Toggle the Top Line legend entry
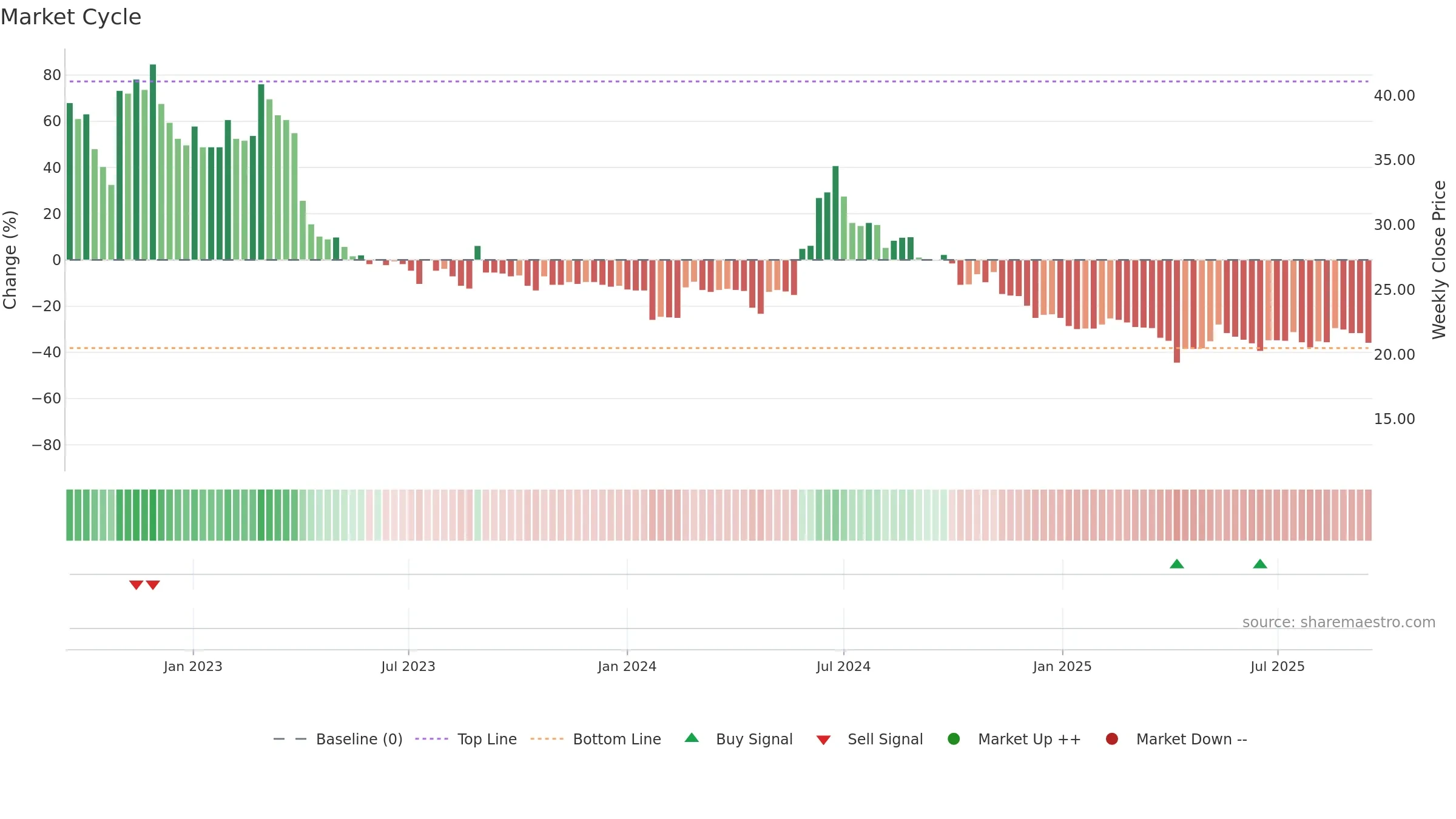1456x819 pixels. point(466,739)
